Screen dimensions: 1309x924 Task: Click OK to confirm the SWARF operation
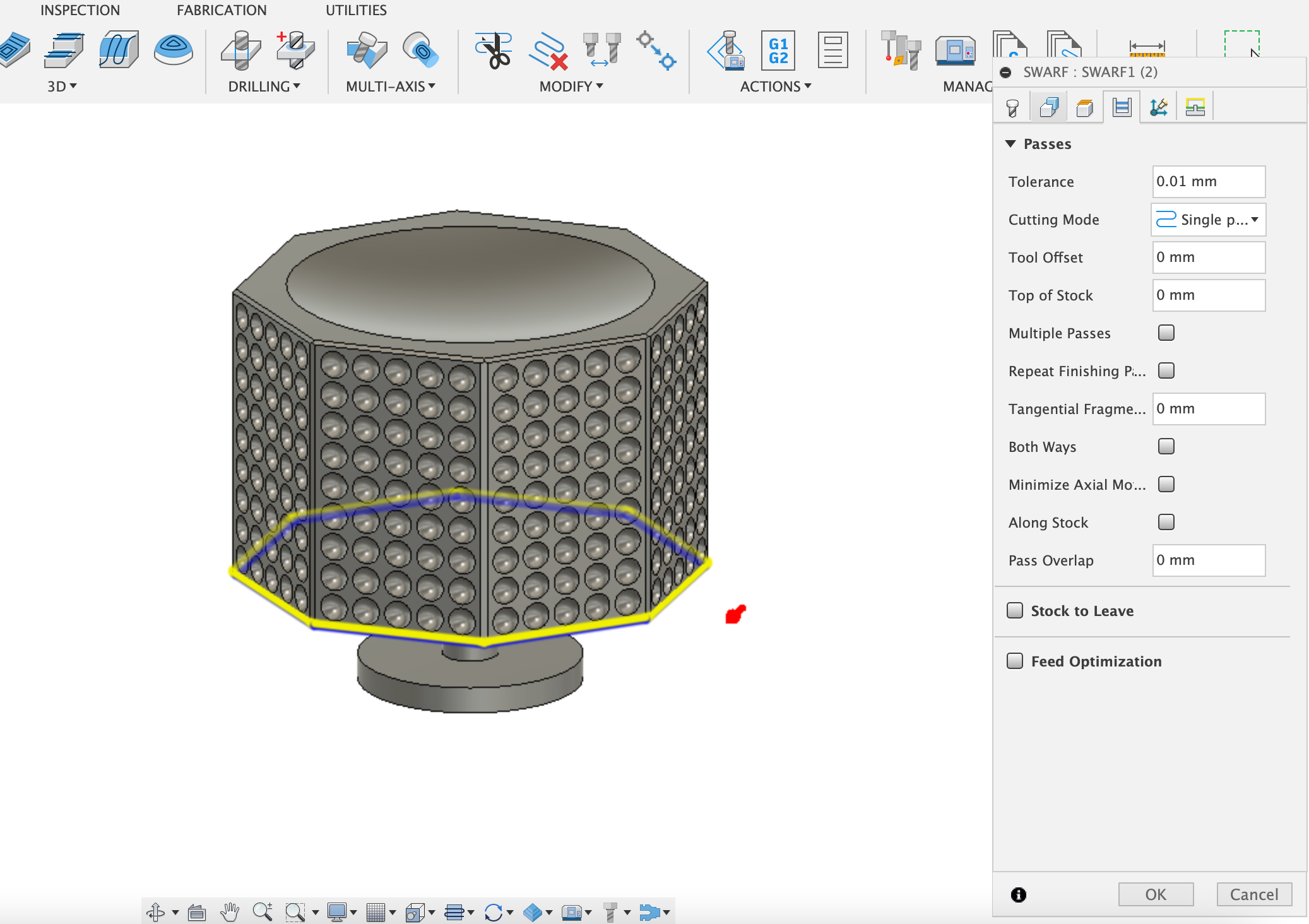point(1155,894)
